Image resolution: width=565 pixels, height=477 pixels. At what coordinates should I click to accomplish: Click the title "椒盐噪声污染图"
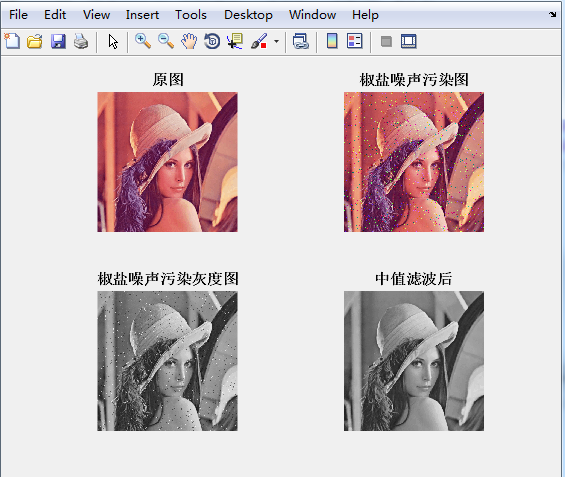point(414,80)
